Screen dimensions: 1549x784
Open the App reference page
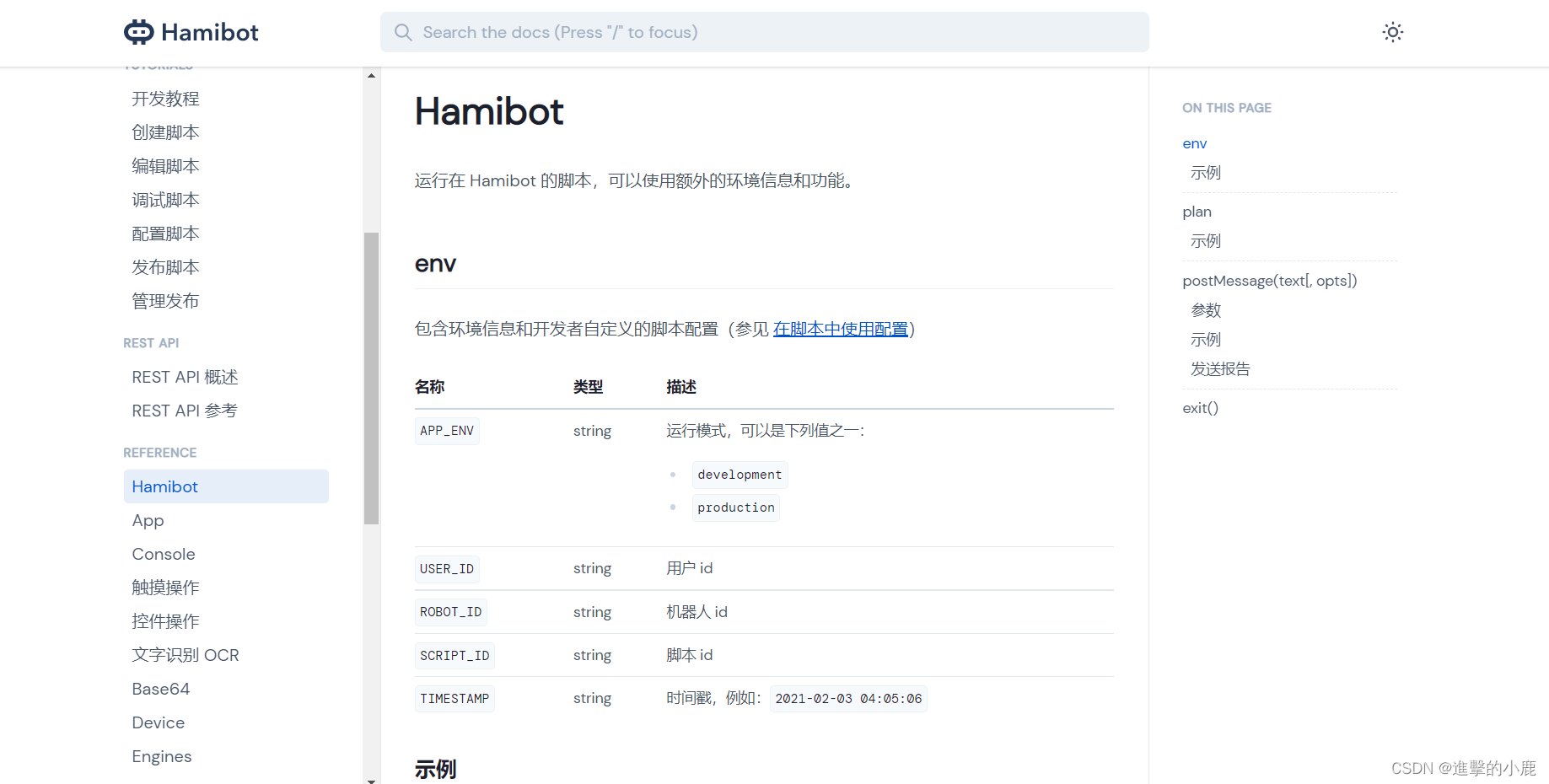[148, 520]
